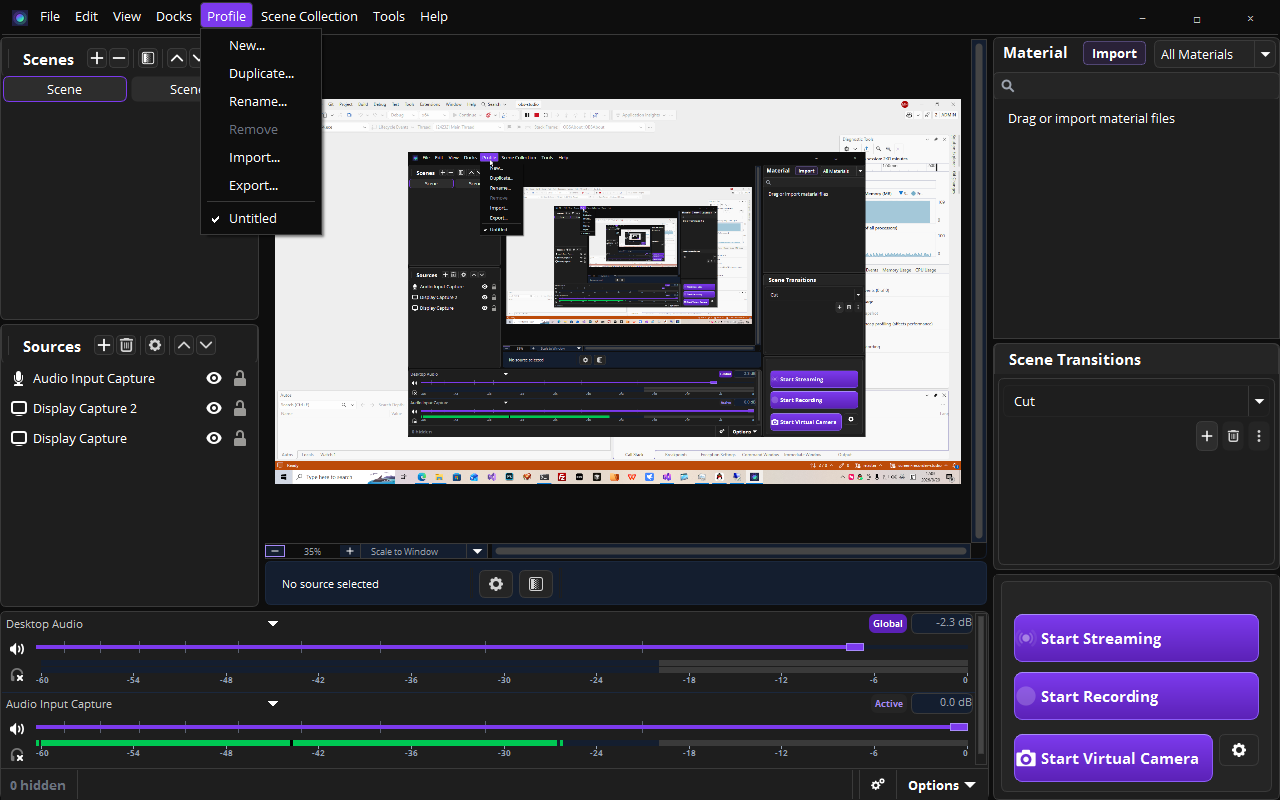Screen dimensions: 1280x800
Task: Choose Duplicate... in Profile menu
Action: coord(261,73)
